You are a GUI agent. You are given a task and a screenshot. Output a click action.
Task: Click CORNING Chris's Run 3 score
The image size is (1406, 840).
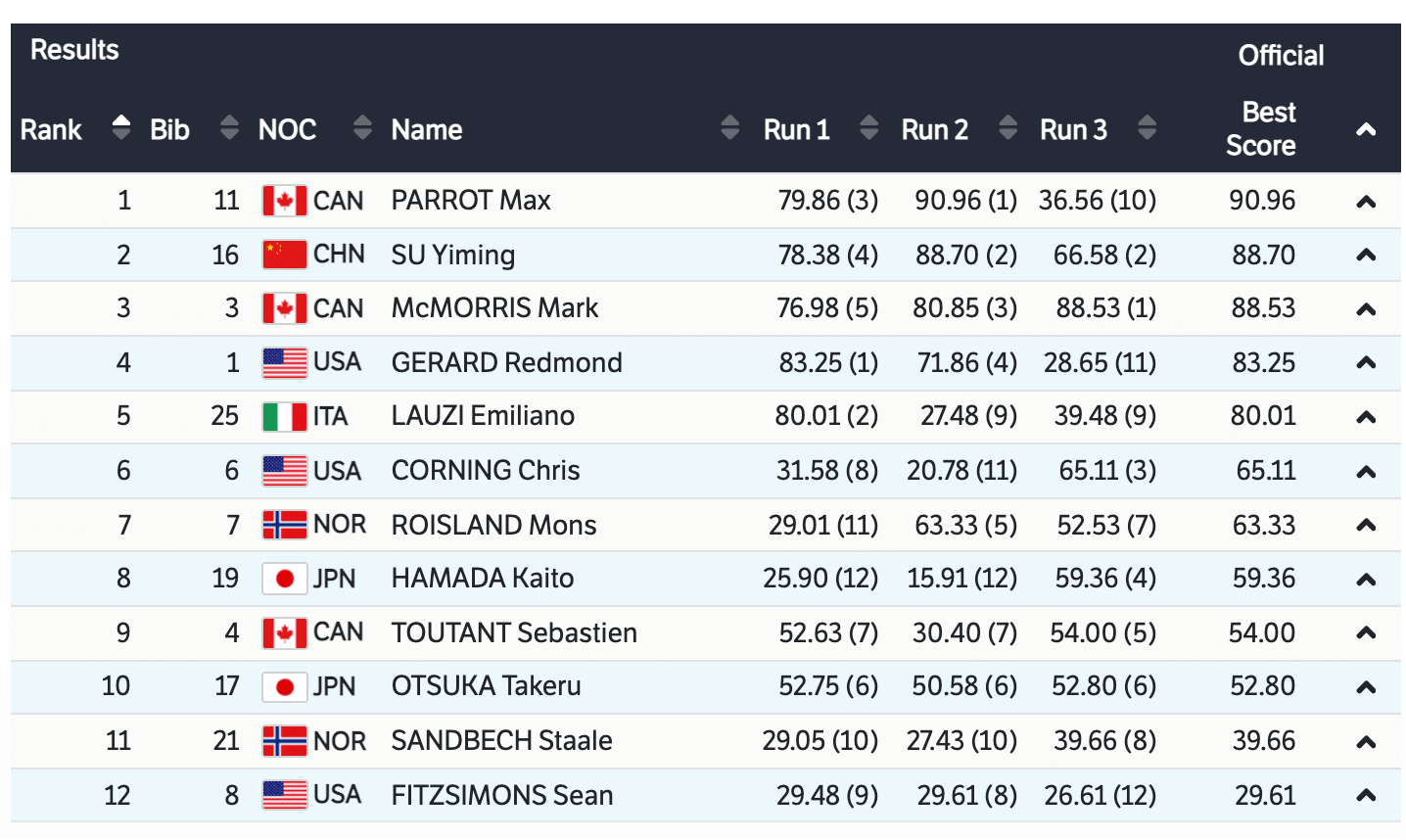[1106, 471]
